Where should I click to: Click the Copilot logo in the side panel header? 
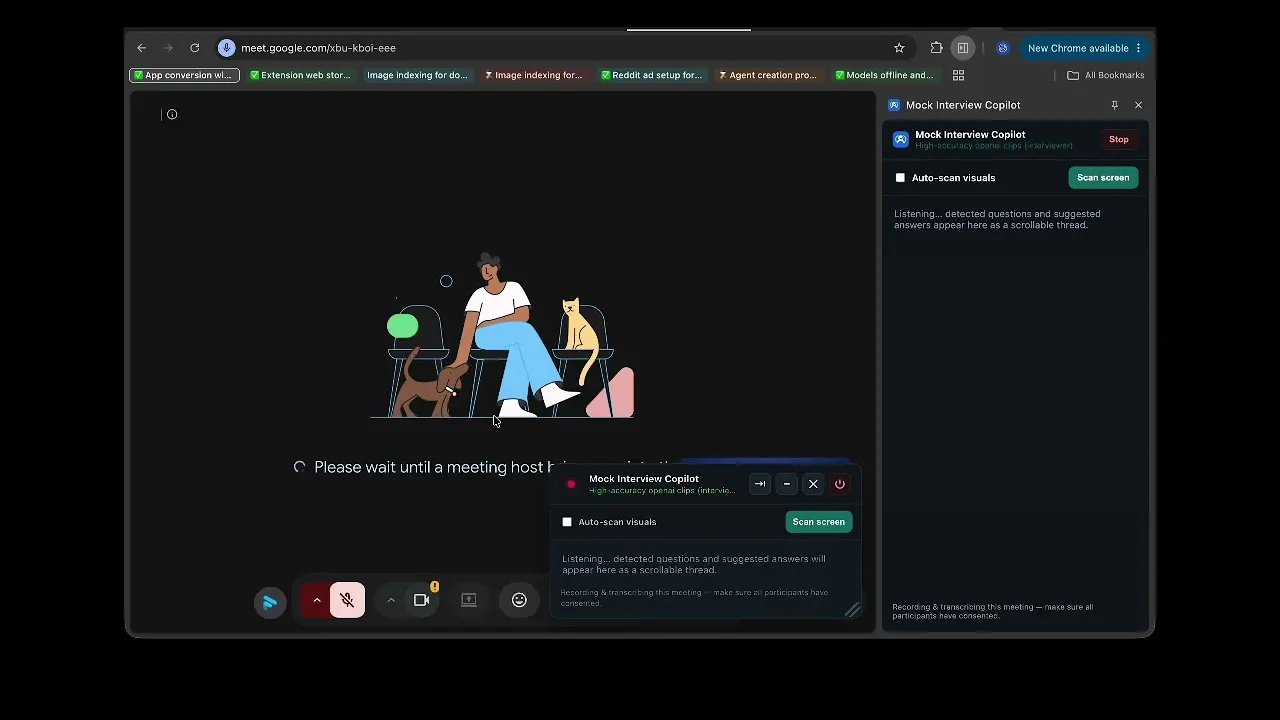point(901,140)
